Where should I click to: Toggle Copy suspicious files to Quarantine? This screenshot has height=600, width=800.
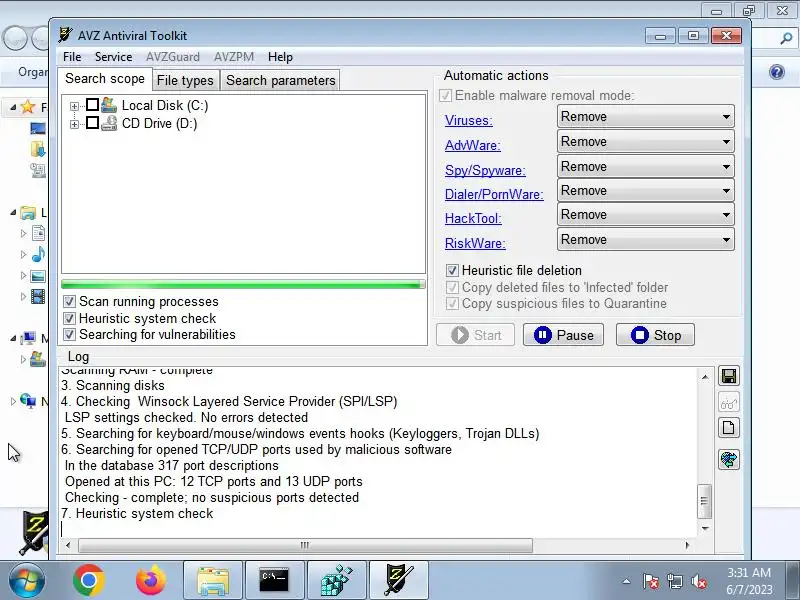(452, 304)
